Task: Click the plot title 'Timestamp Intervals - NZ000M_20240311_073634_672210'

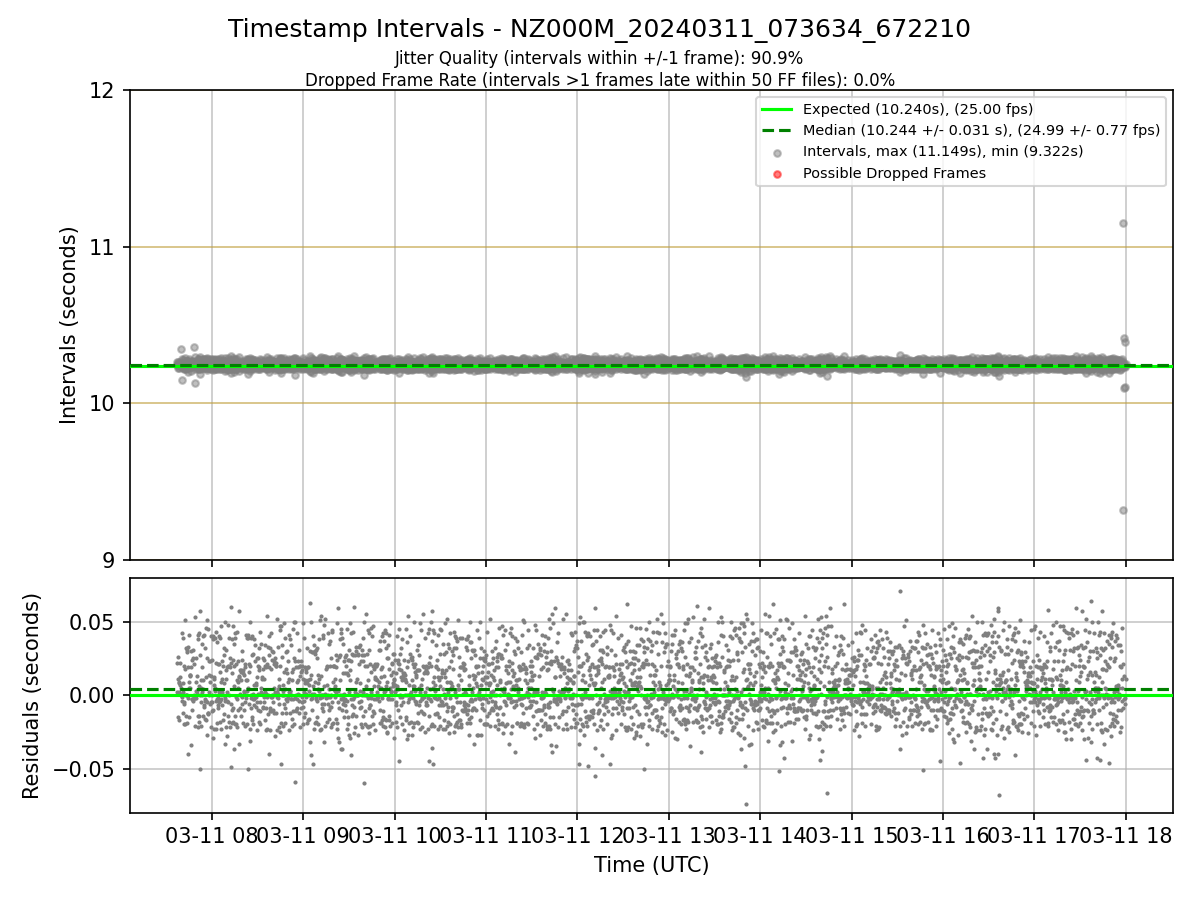Action: 599,29
